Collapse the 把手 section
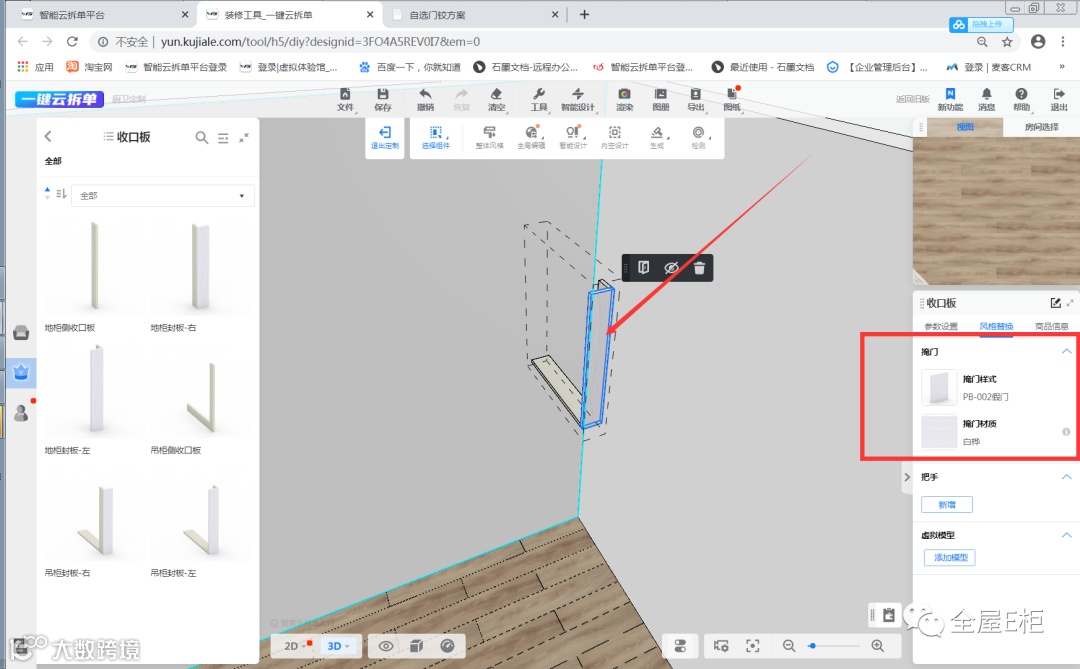1080x669 pixels. [x=1066, y=477]
